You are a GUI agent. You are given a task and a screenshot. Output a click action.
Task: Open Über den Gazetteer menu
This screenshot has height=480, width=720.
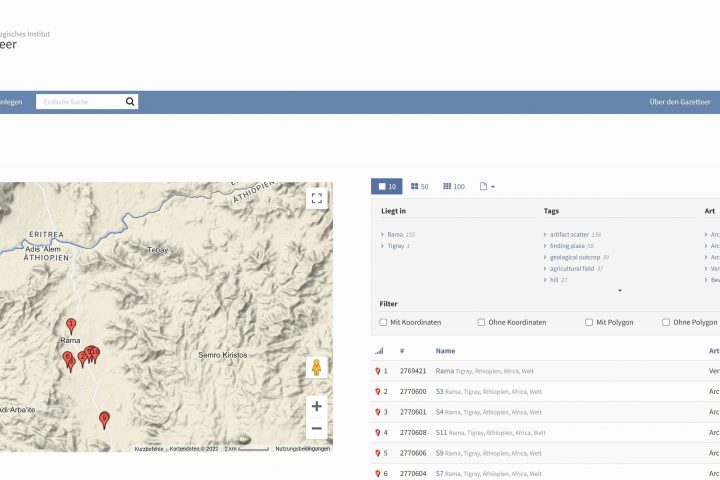(680, 102)
